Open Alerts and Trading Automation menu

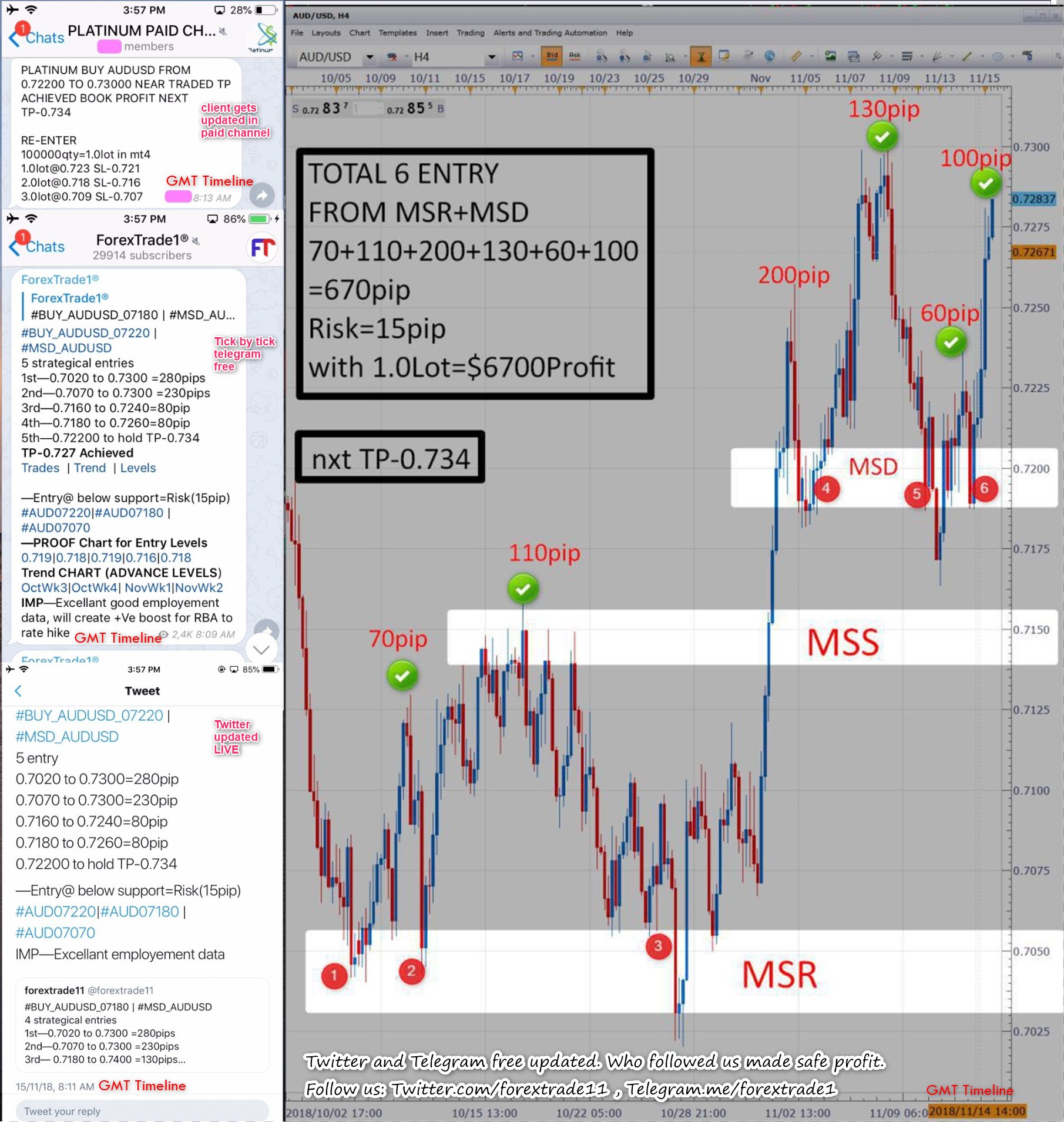[551, 33]
